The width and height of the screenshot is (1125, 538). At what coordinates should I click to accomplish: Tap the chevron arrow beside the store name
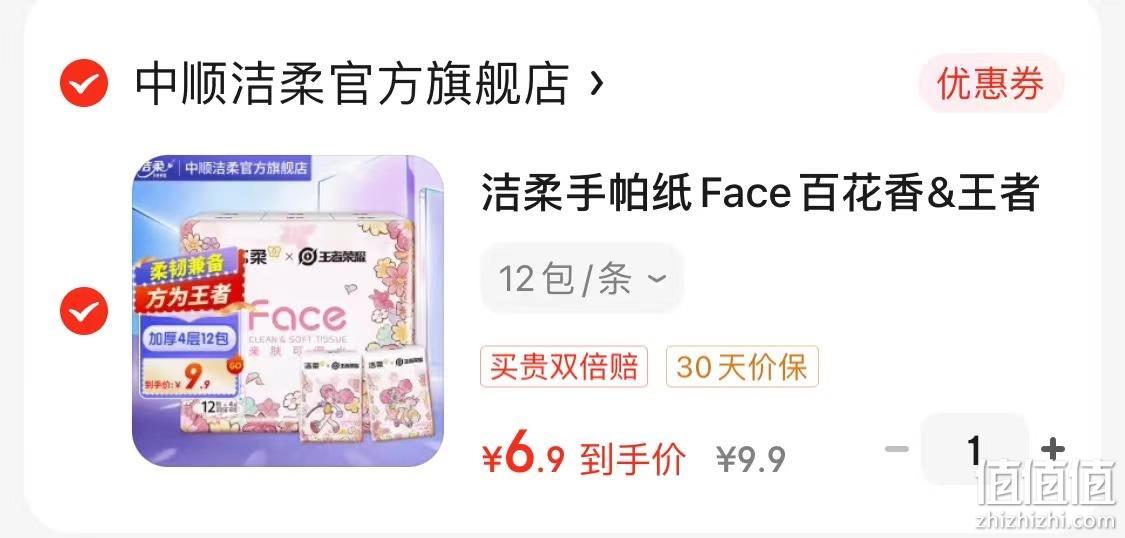point(596,85)
